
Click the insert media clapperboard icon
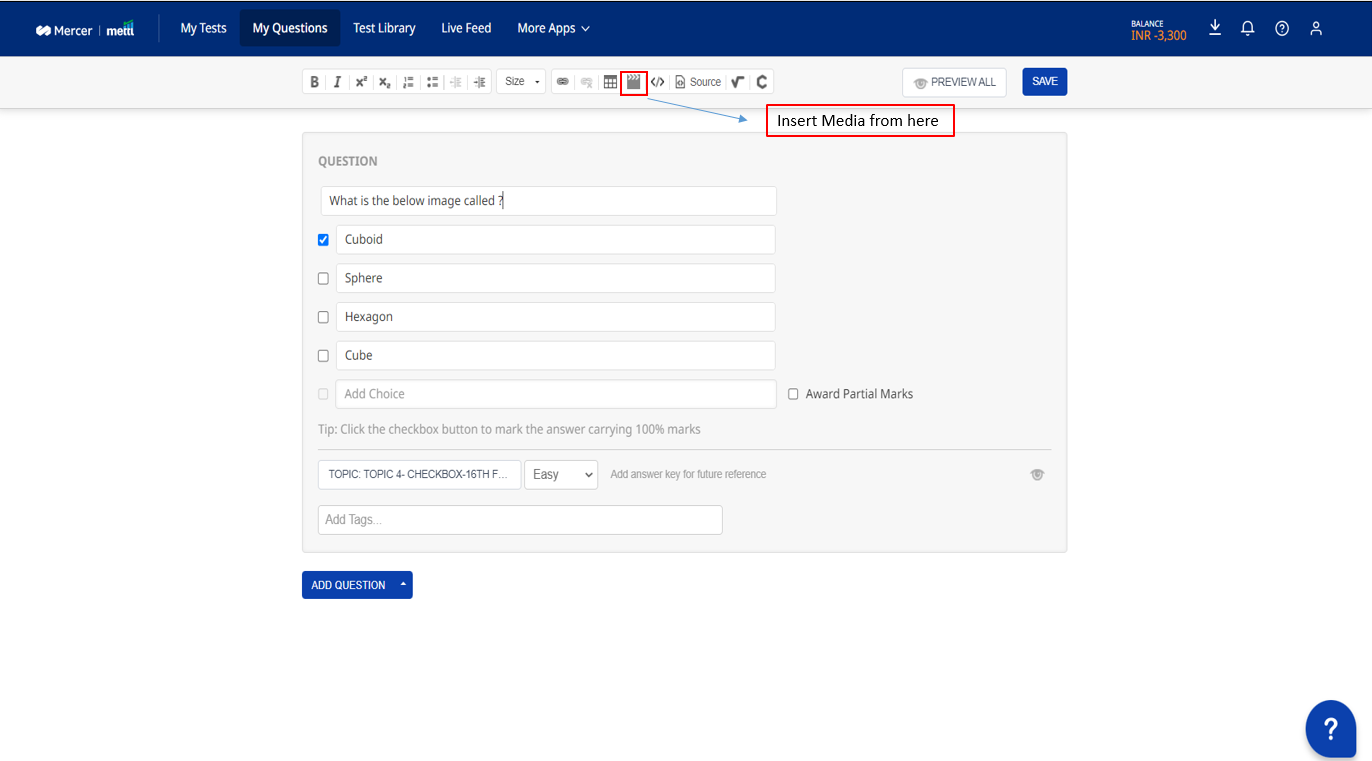point(634,82)
